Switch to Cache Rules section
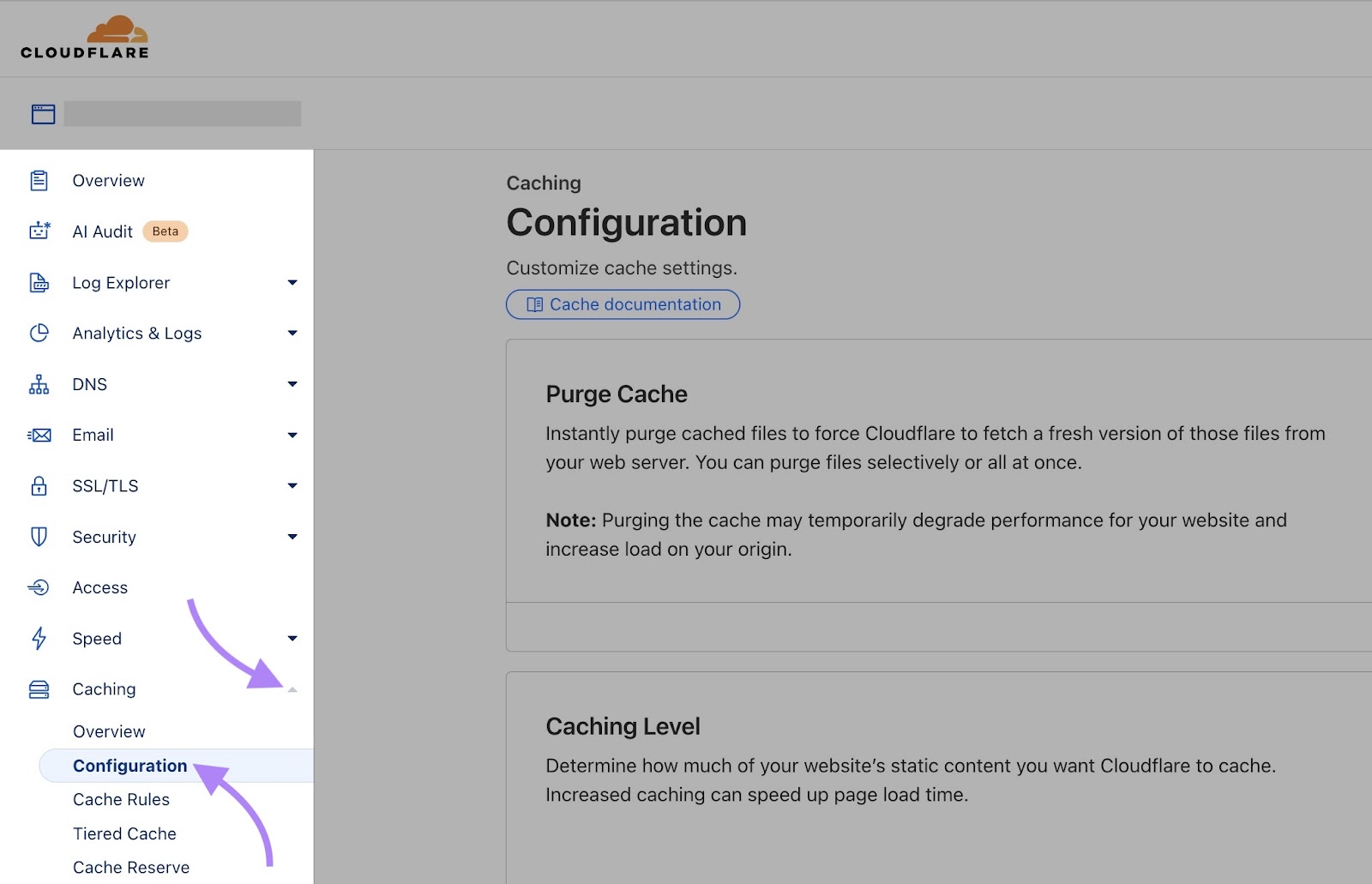The height and width of the screenshot is (884, 1372). click(x=121, y=799)
